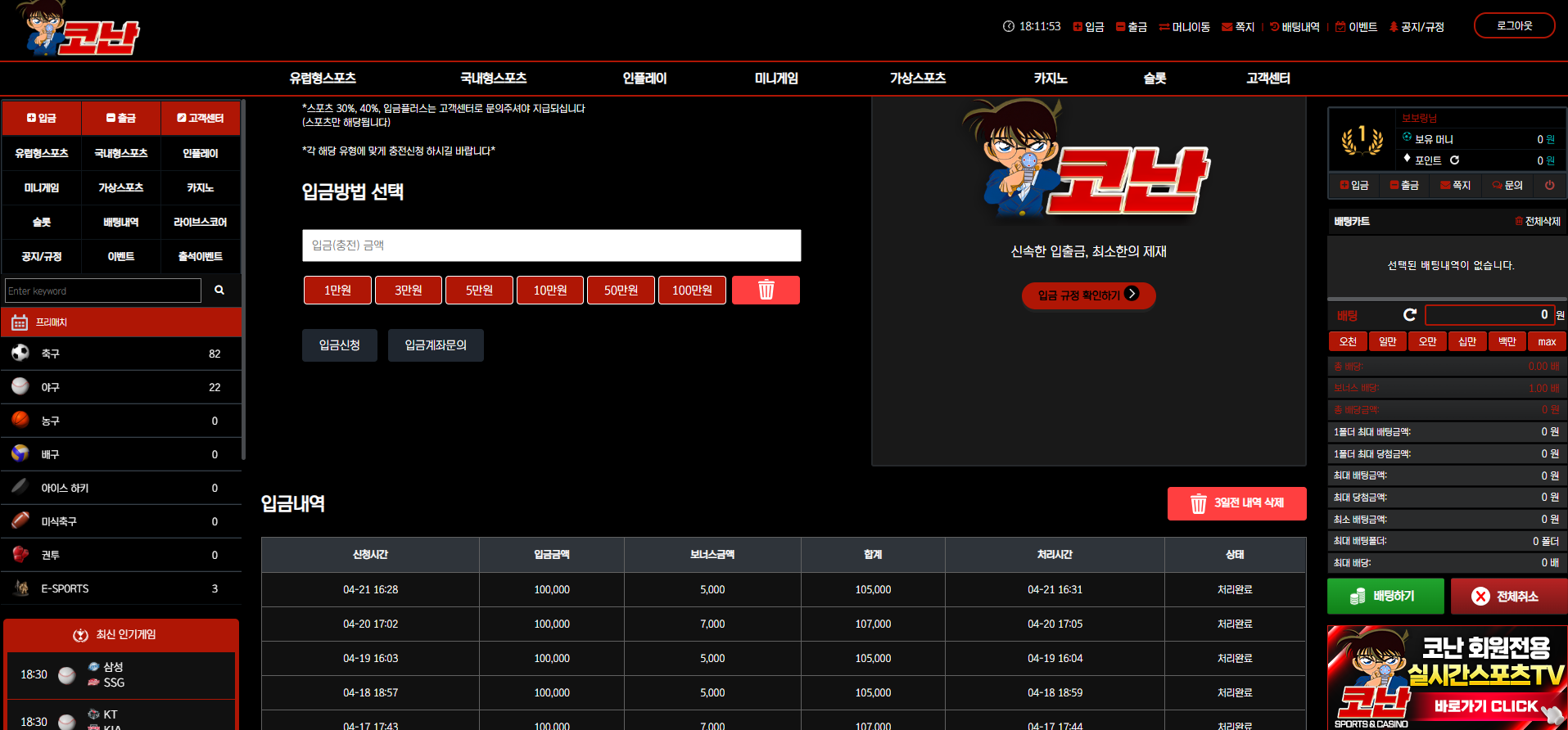Focus the 입금(충전) 금액 input field
Image resolution: width=1568 pixels, height=730 pixels.
(551, 246)
